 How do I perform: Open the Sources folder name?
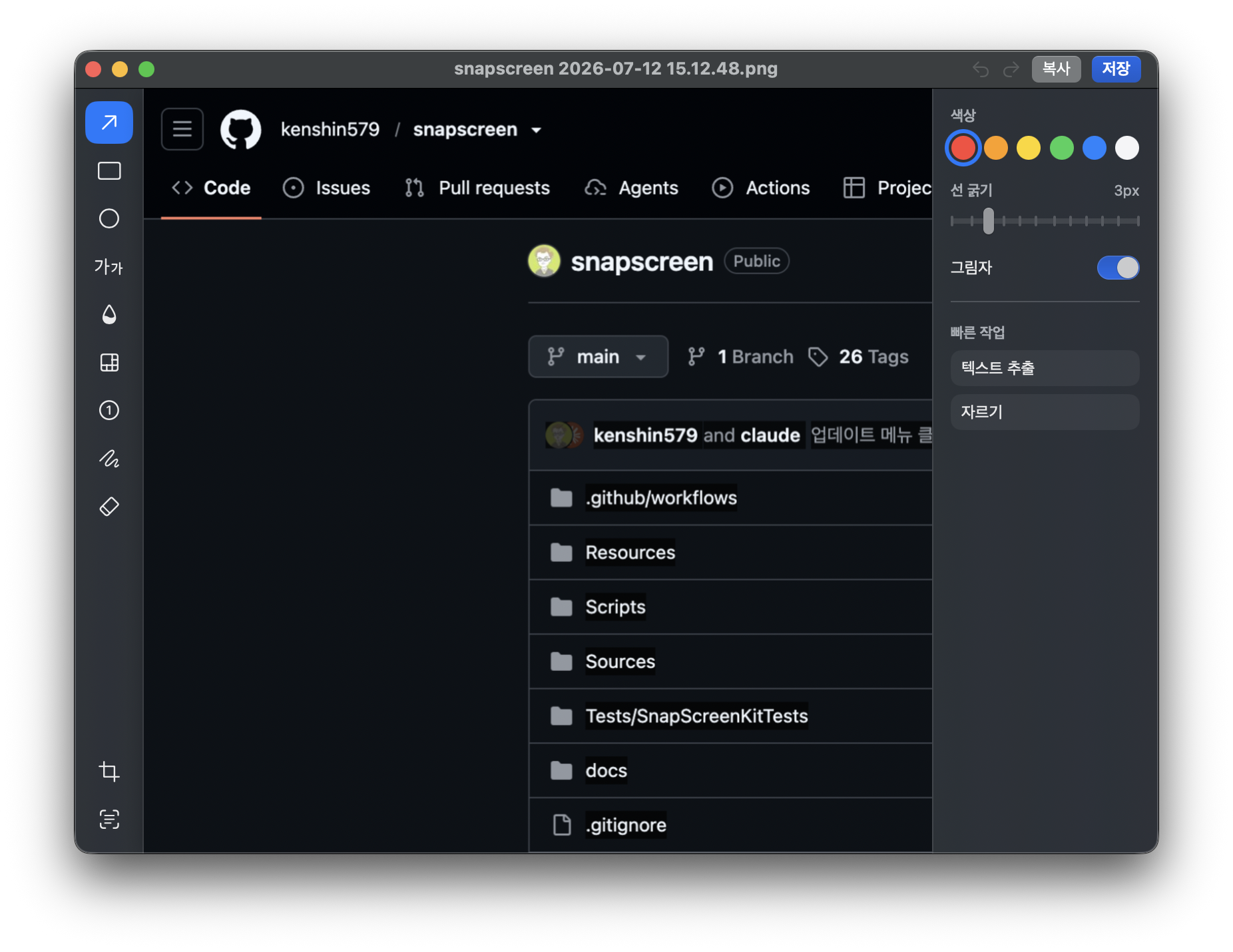[620, 662]
